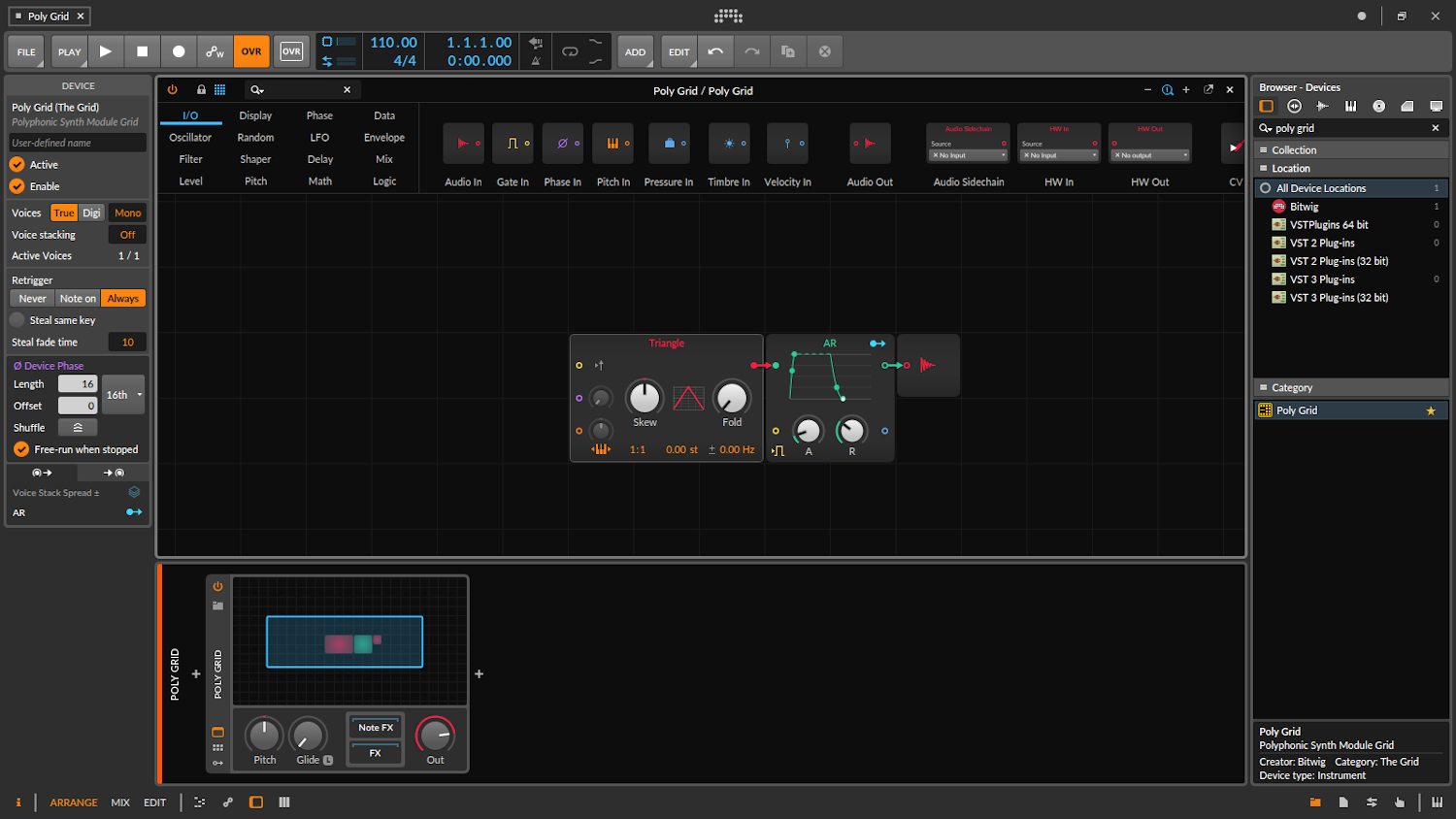Select the Filter module category
This screenshot has height=819, width=1456.
(x=191, y=159)
